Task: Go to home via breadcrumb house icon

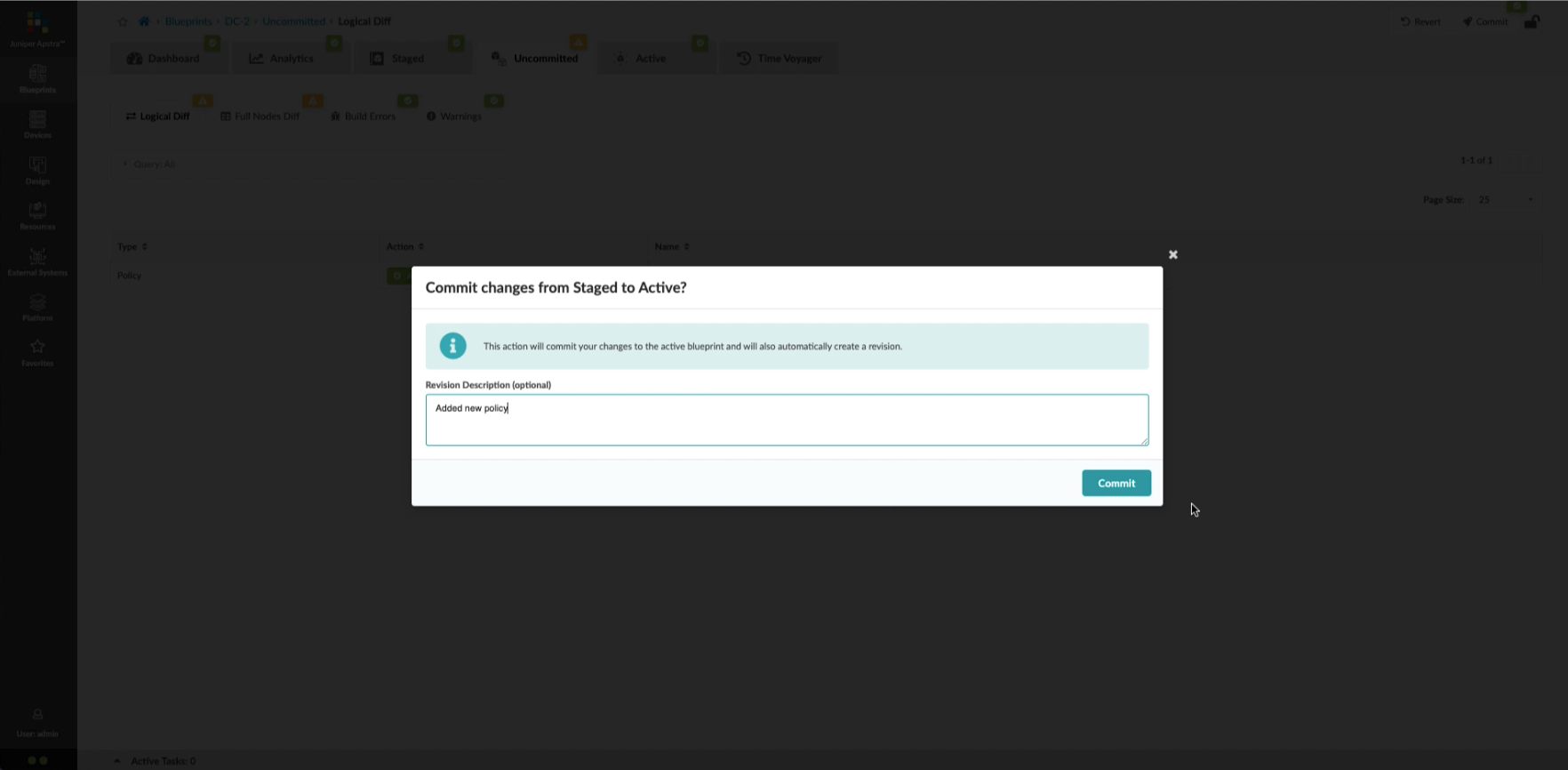Action: coord(144,21)
